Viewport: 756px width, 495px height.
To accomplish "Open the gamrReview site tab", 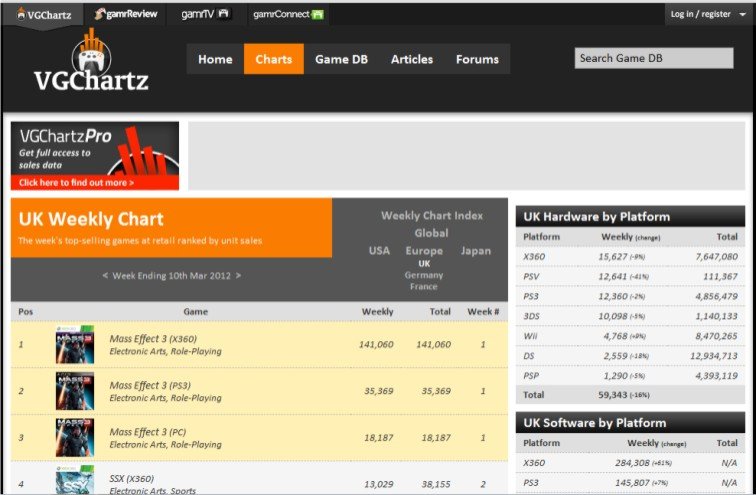I will (126, 14).
